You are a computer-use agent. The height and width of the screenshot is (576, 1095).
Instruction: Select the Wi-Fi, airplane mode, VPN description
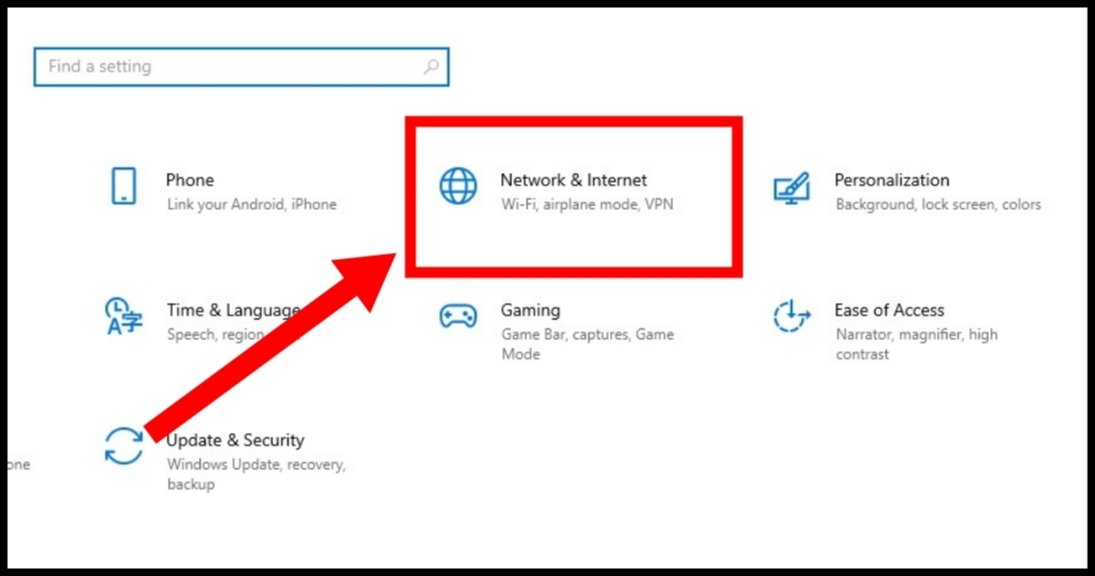(x=587, y=205)
